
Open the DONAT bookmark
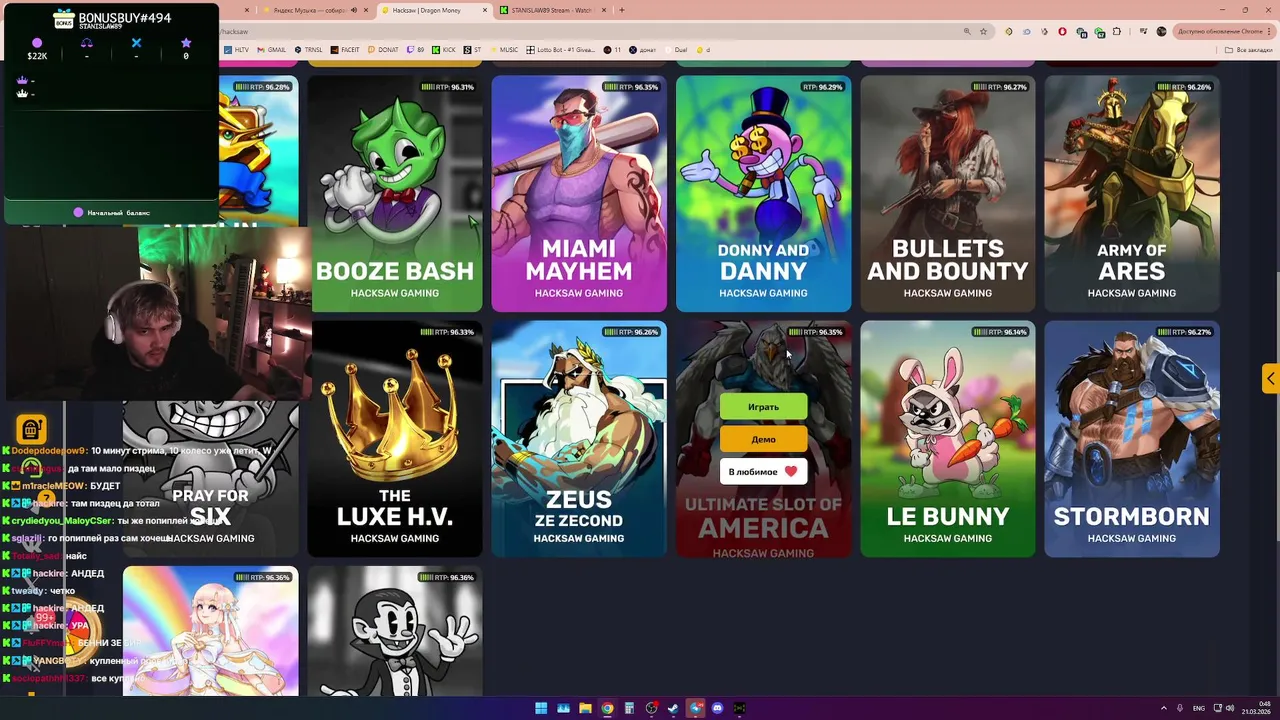[x=383, y=49]
